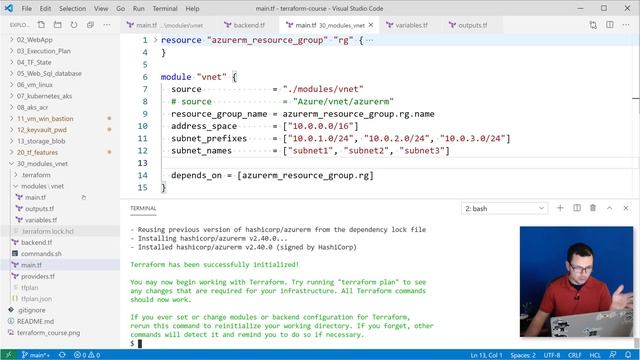Expand the .terraform folder

[36, 175]
